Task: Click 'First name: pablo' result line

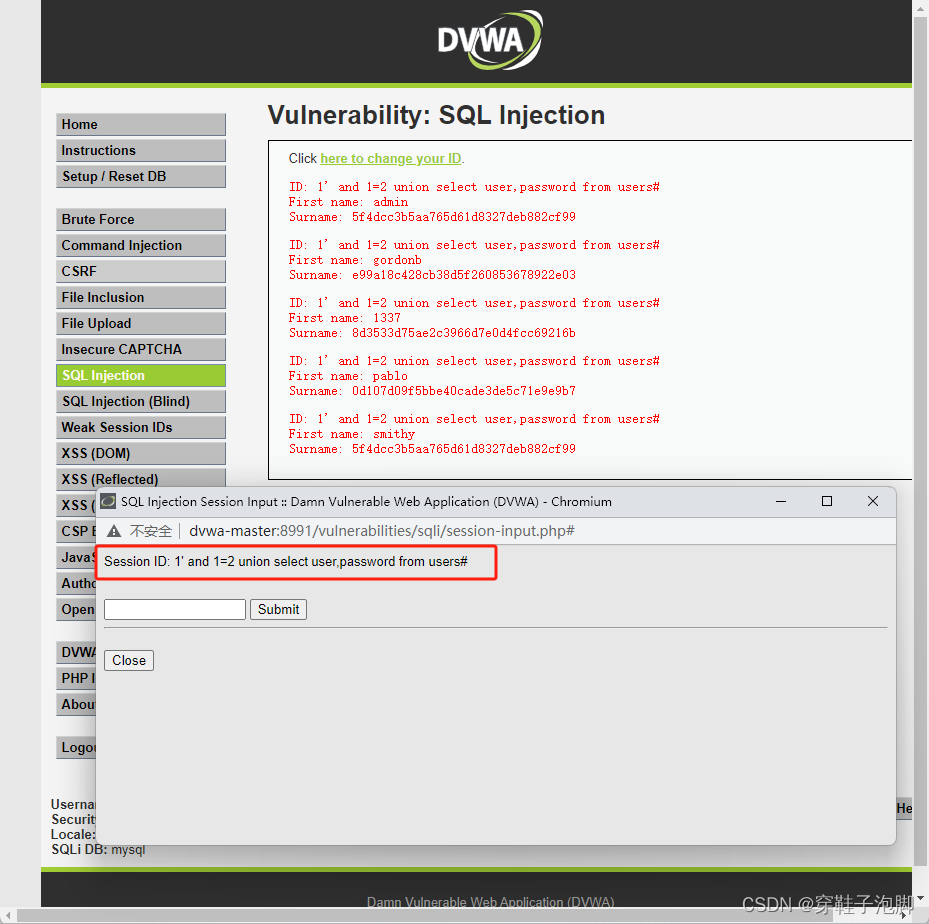Action: (348, 376)
